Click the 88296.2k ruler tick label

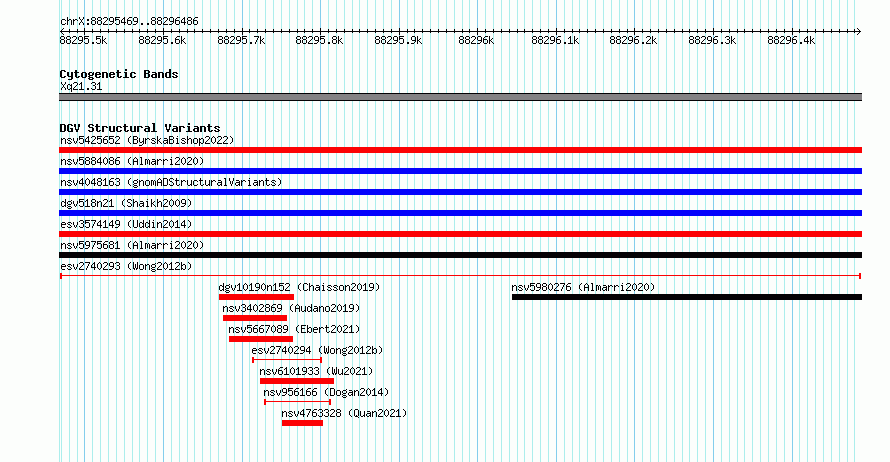coord(633,40)
